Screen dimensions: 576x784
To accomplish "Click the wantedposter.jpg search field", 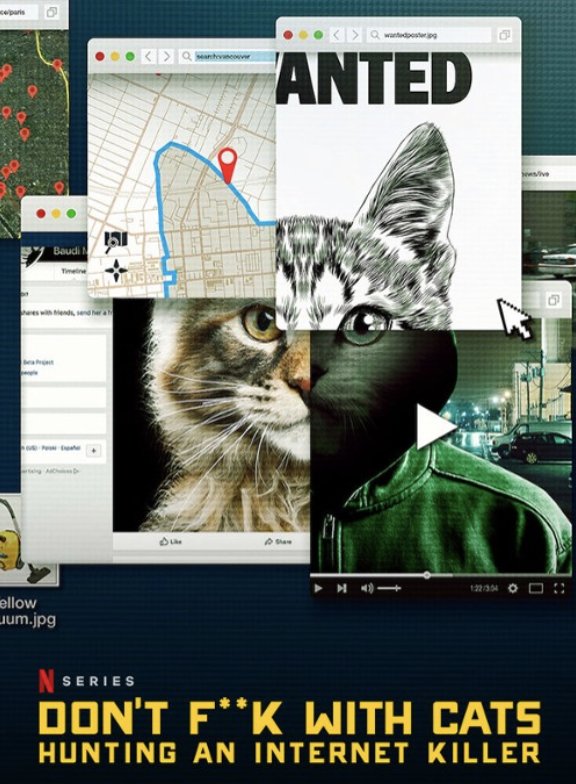I will point(430,35).
